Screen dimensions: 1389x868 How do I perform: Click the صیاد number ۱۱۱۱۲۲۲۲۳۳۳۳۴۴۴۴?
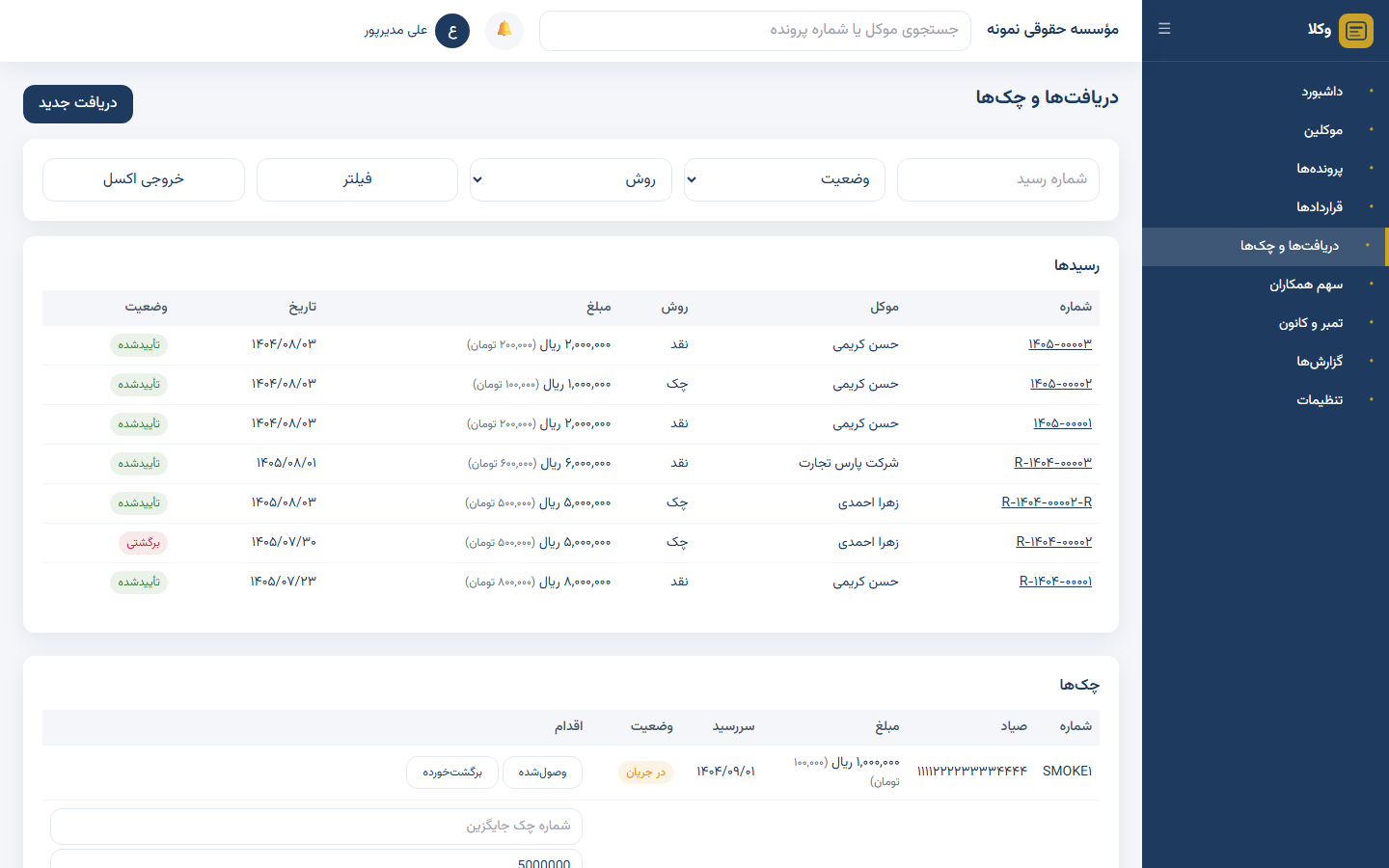[971, 772]
